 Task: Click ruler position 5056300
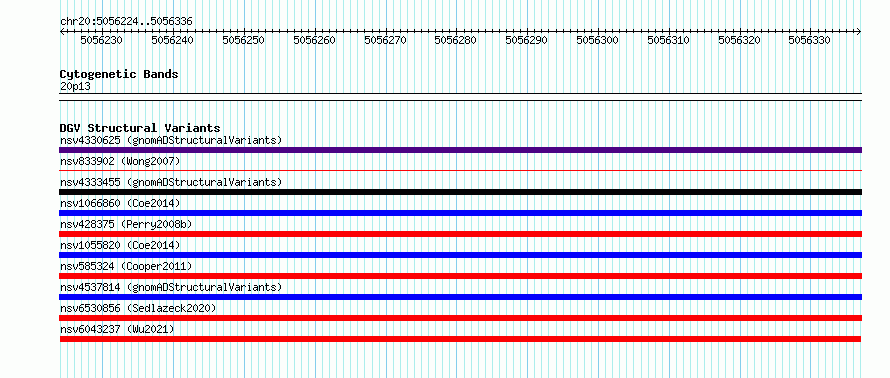tap(598, 40)
